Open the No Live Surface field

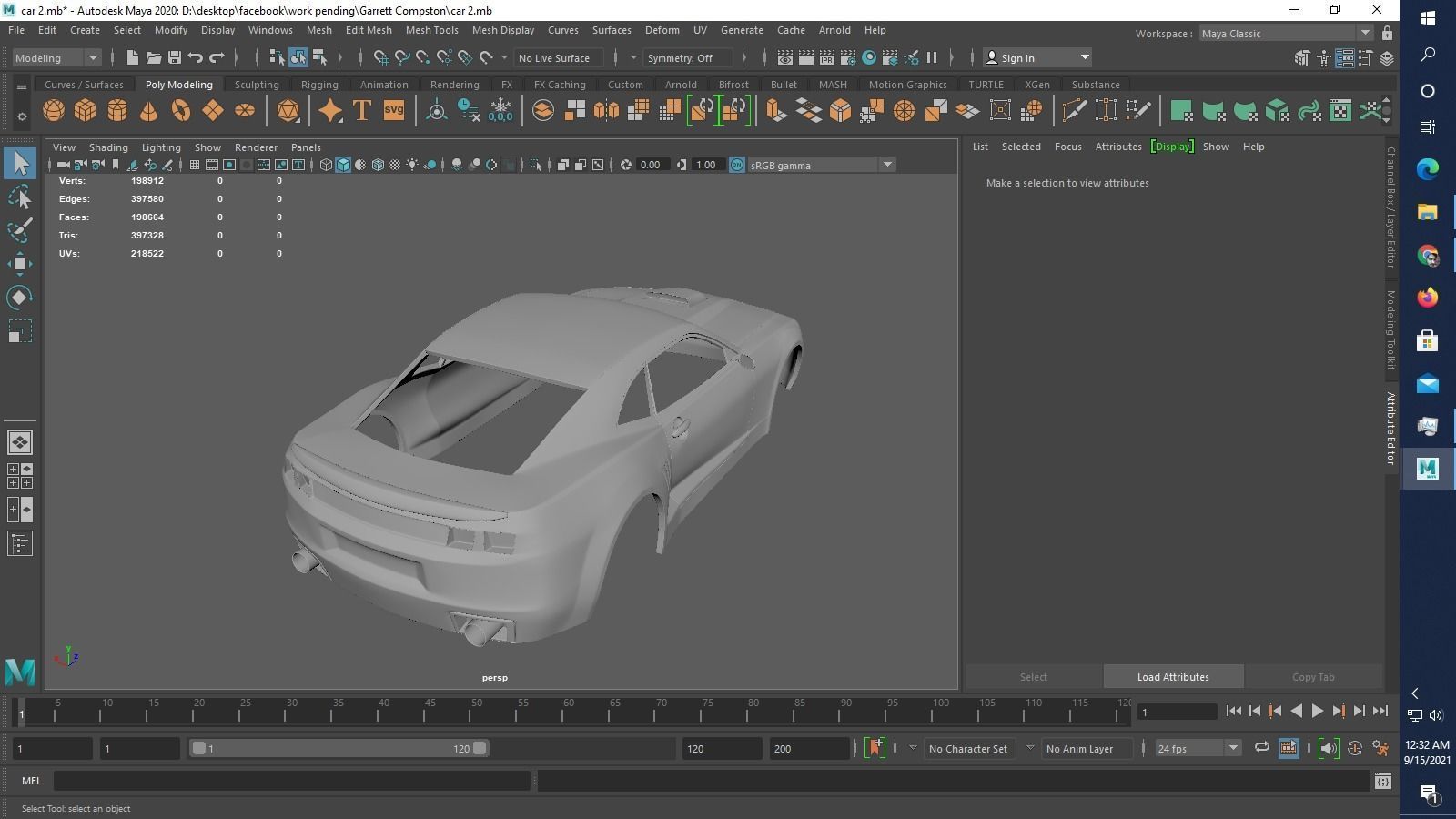pos(558,57)
